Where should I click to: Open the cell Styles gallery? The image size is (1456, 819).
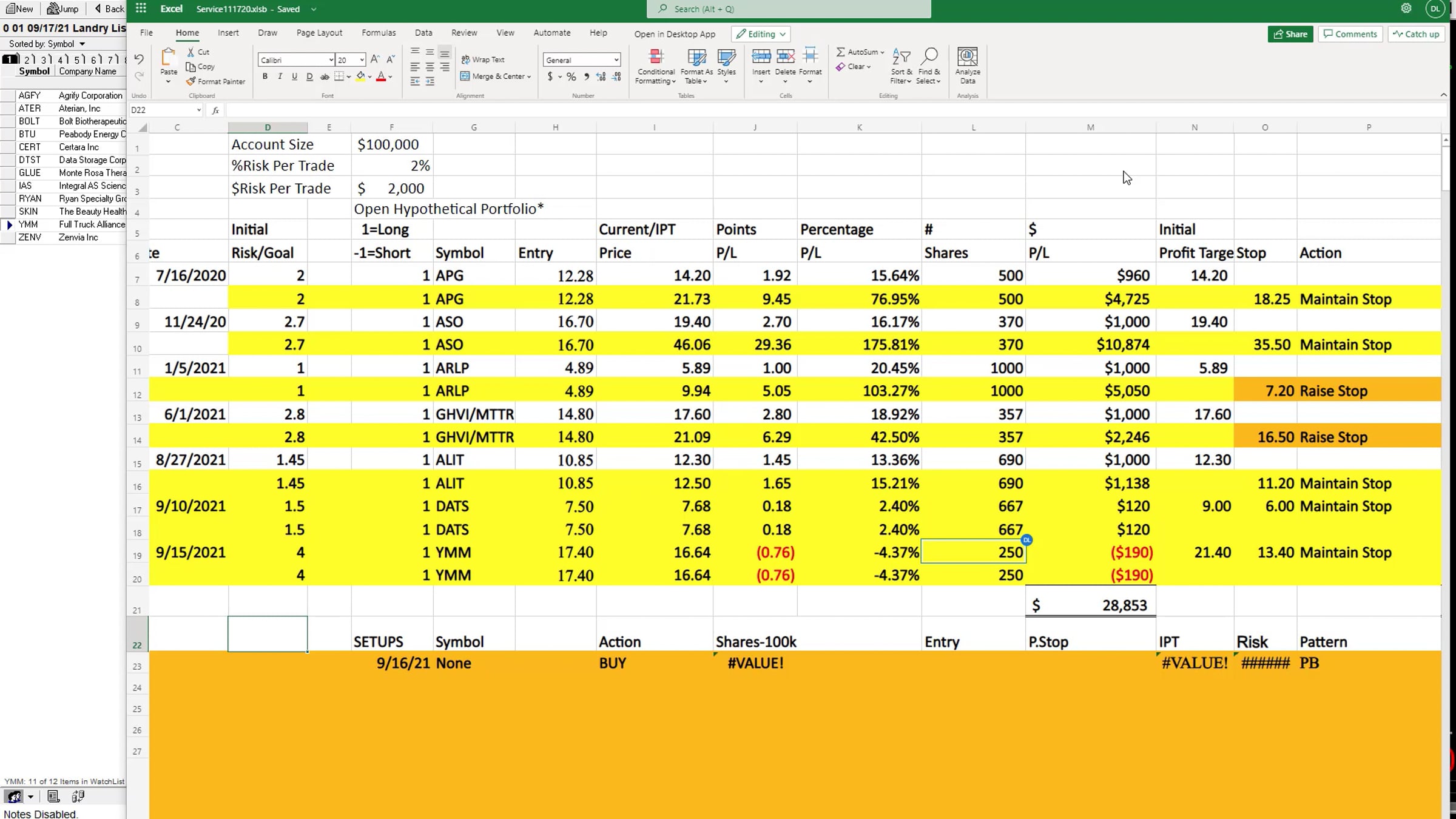[x=726, y=66]
